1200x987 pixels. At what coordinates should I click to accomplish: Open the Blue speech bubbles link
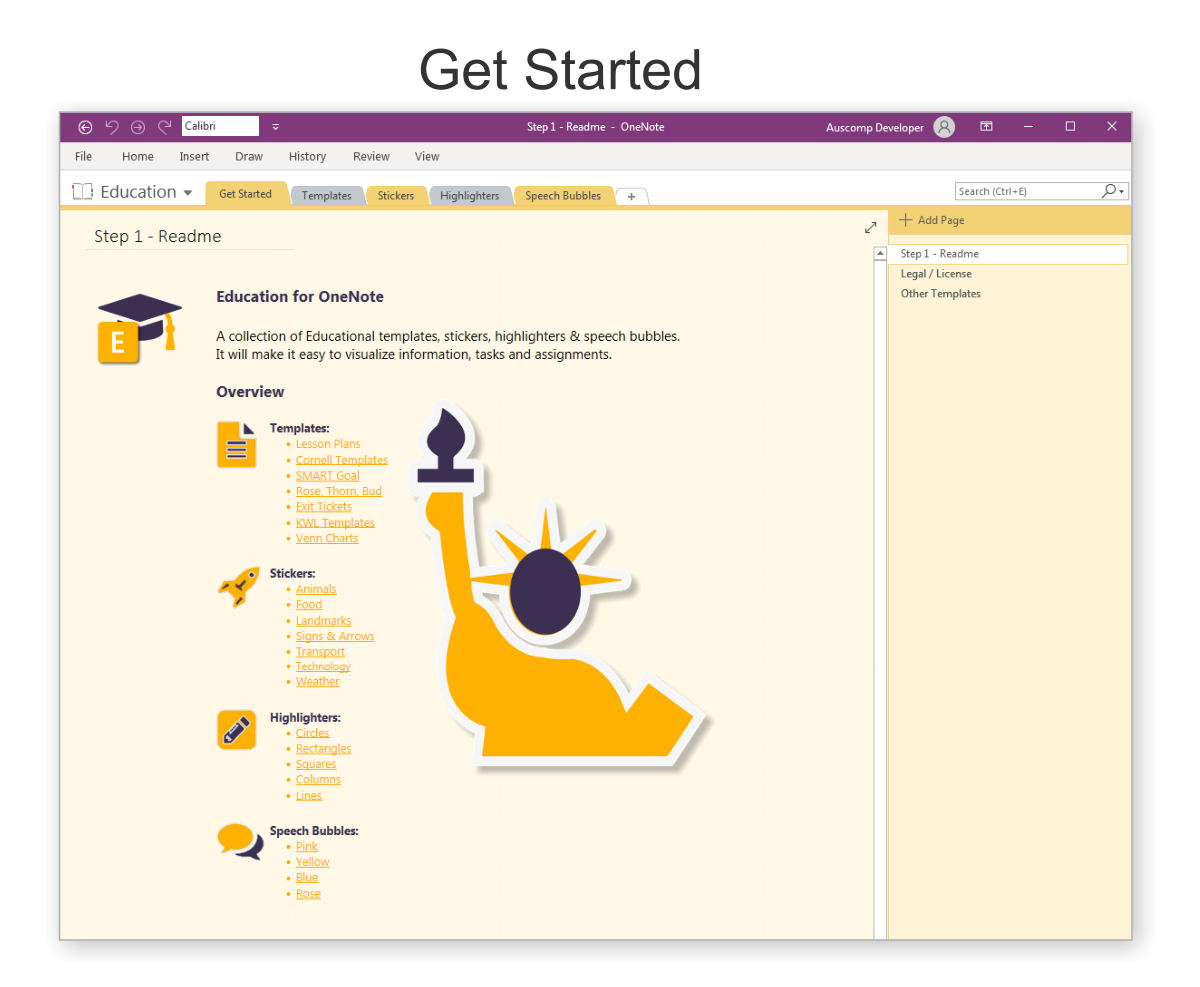click(307, 878)
